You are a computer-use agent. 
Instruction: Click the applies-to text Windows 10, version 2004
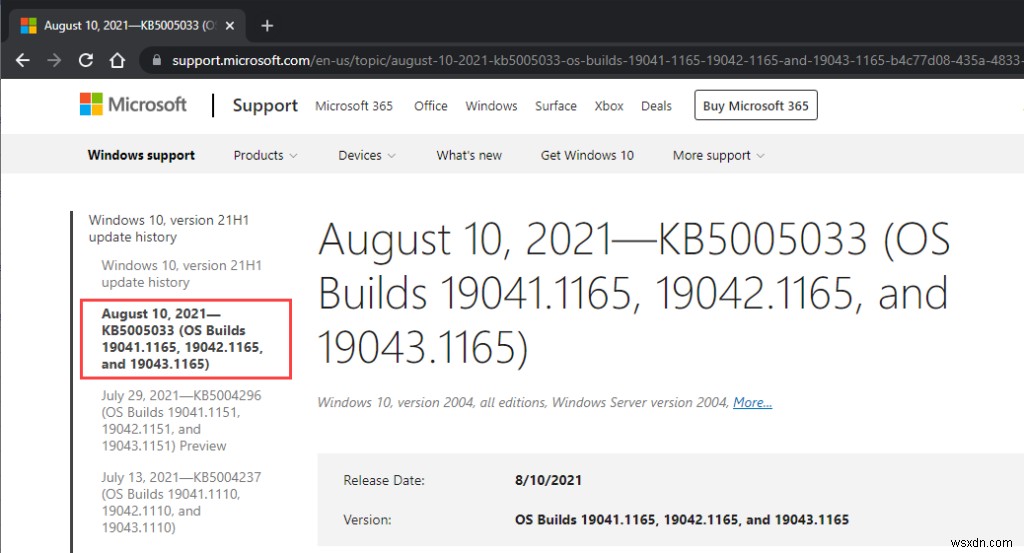pyautogui.click(x=396, y=402)
